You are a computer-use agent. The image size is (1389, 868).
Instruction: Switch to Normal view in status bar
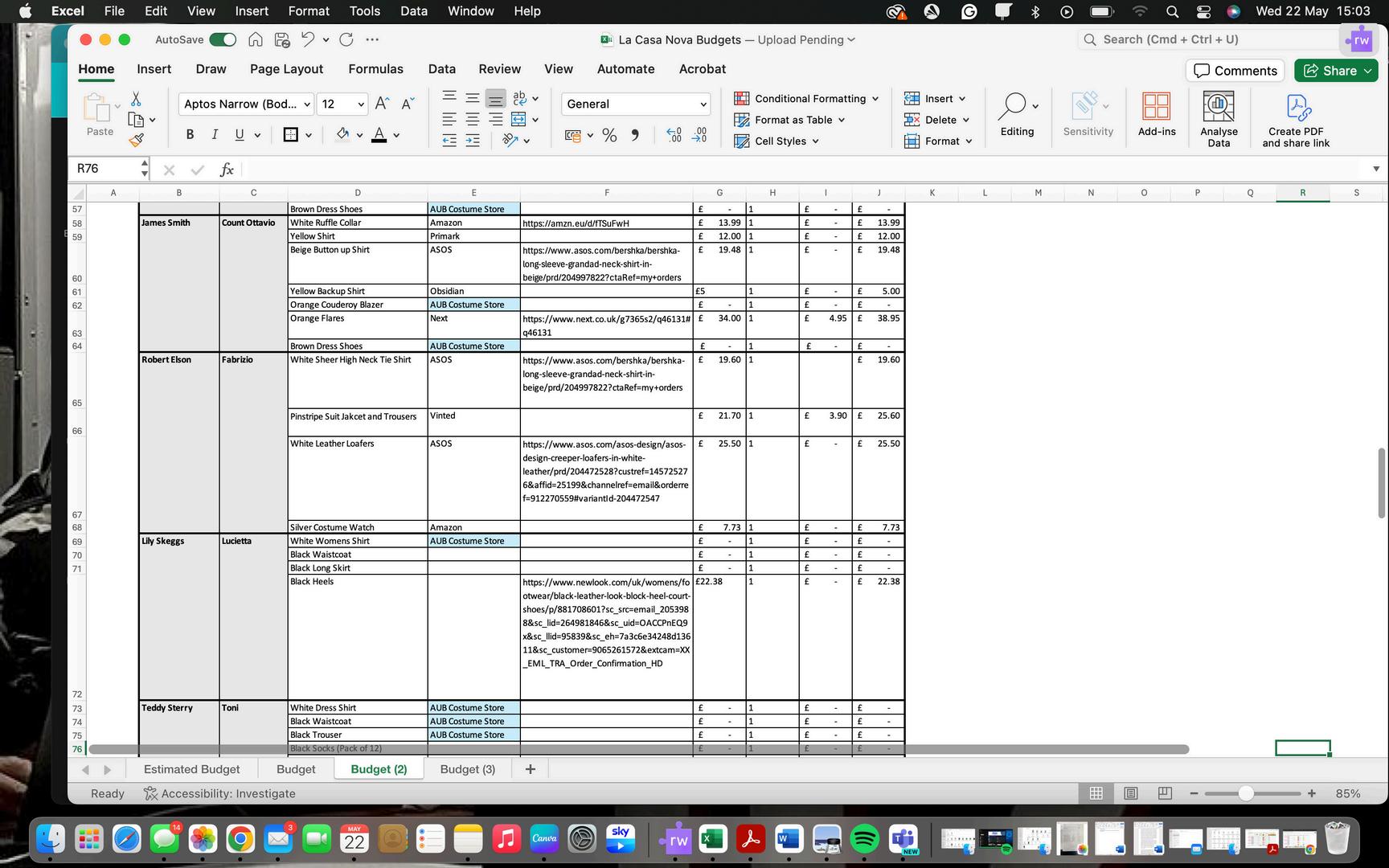pyautogui.click(x=1096, y=793)
